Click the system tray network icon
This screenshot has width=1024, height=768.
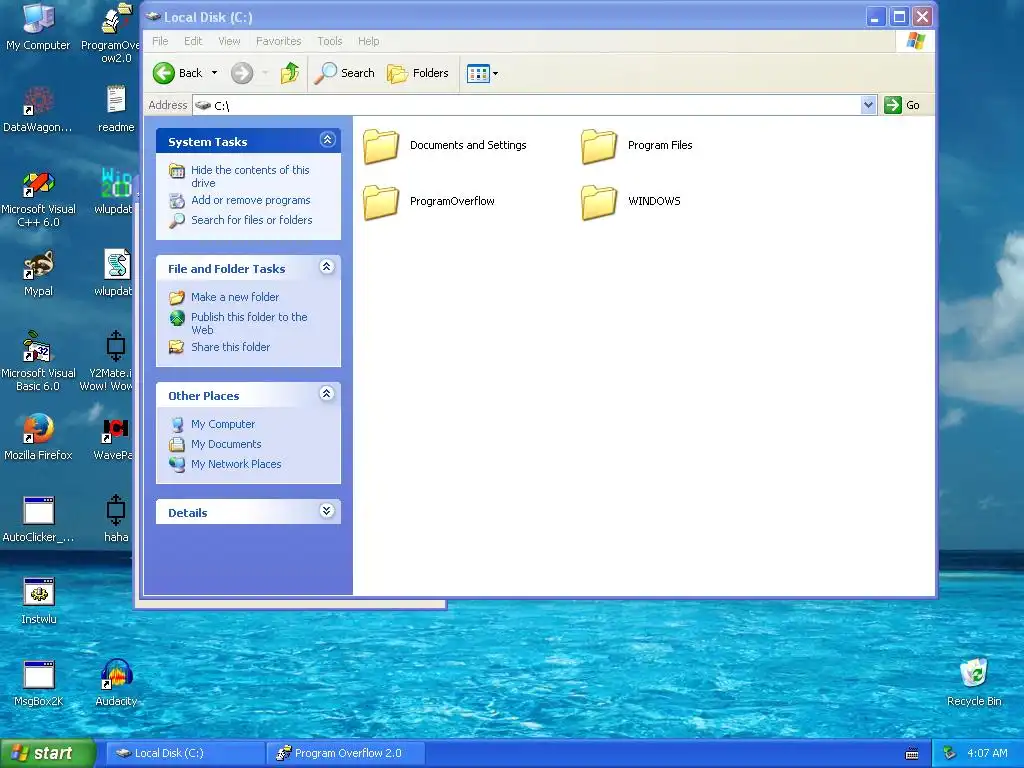pos(950,753)
